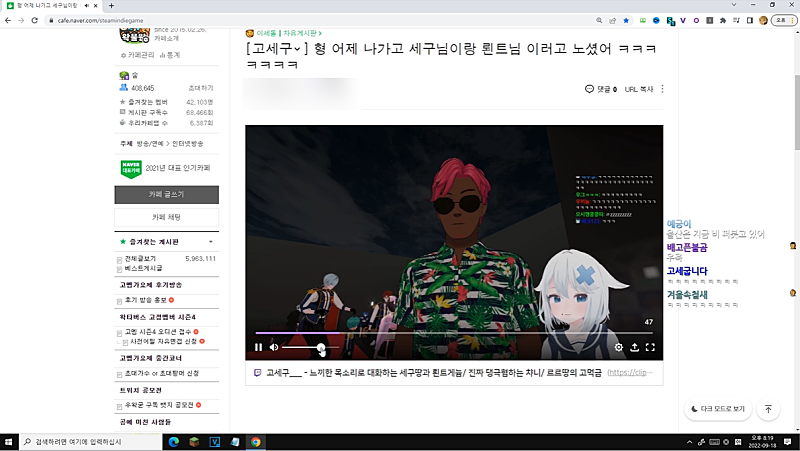The width and height of the screenshot is (800, 451).
Task: Open the 댓글 0 comments link
Action: click(601, 89)
